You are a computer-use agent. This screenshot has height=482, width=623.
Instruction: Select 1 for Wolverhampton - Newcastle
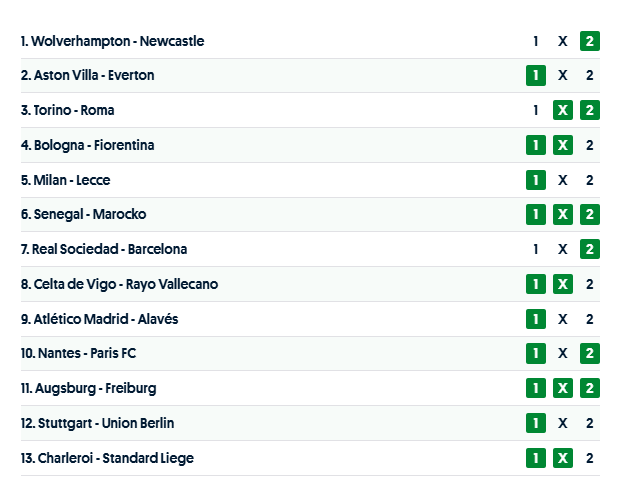pos(536,41)
